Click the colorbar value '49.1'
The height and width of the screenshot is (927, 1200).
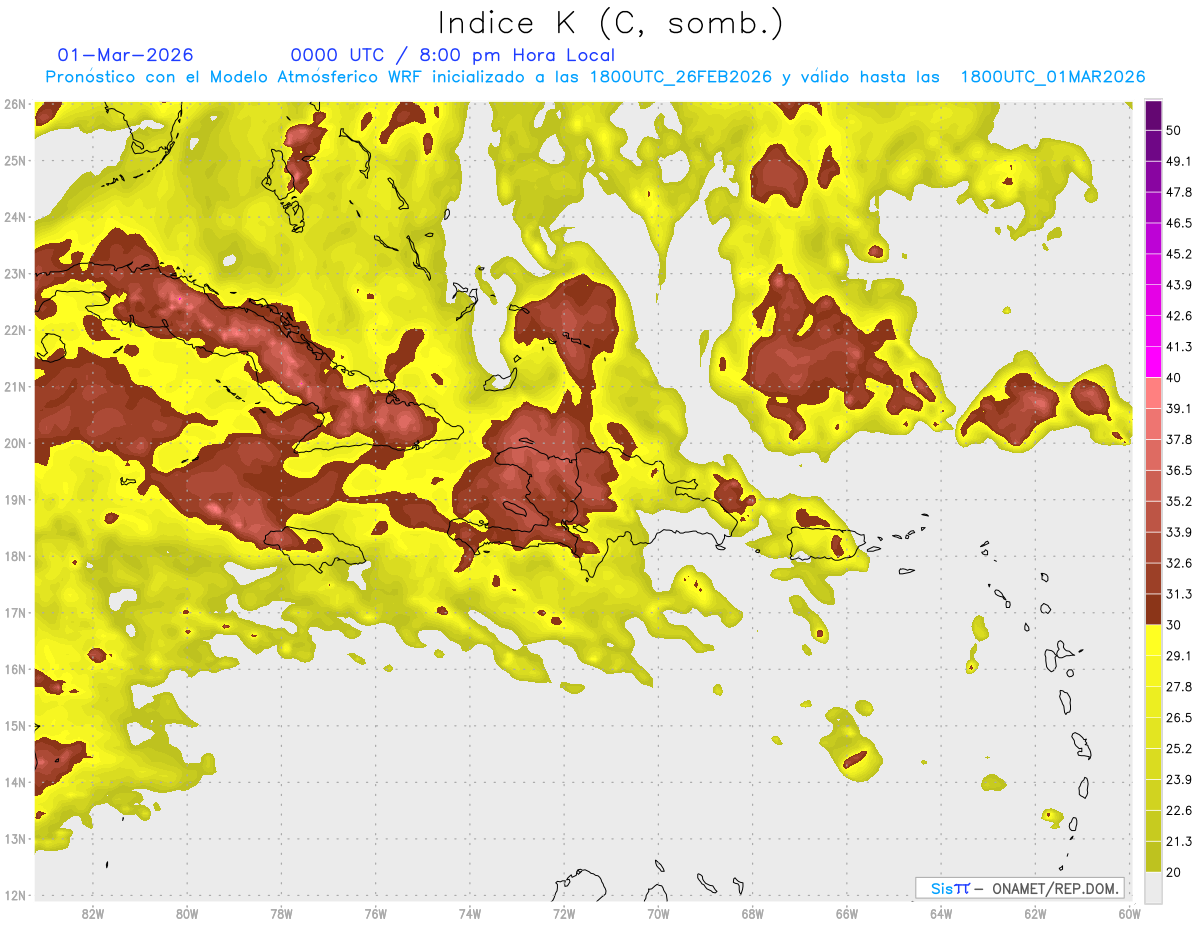[1179, 161]
